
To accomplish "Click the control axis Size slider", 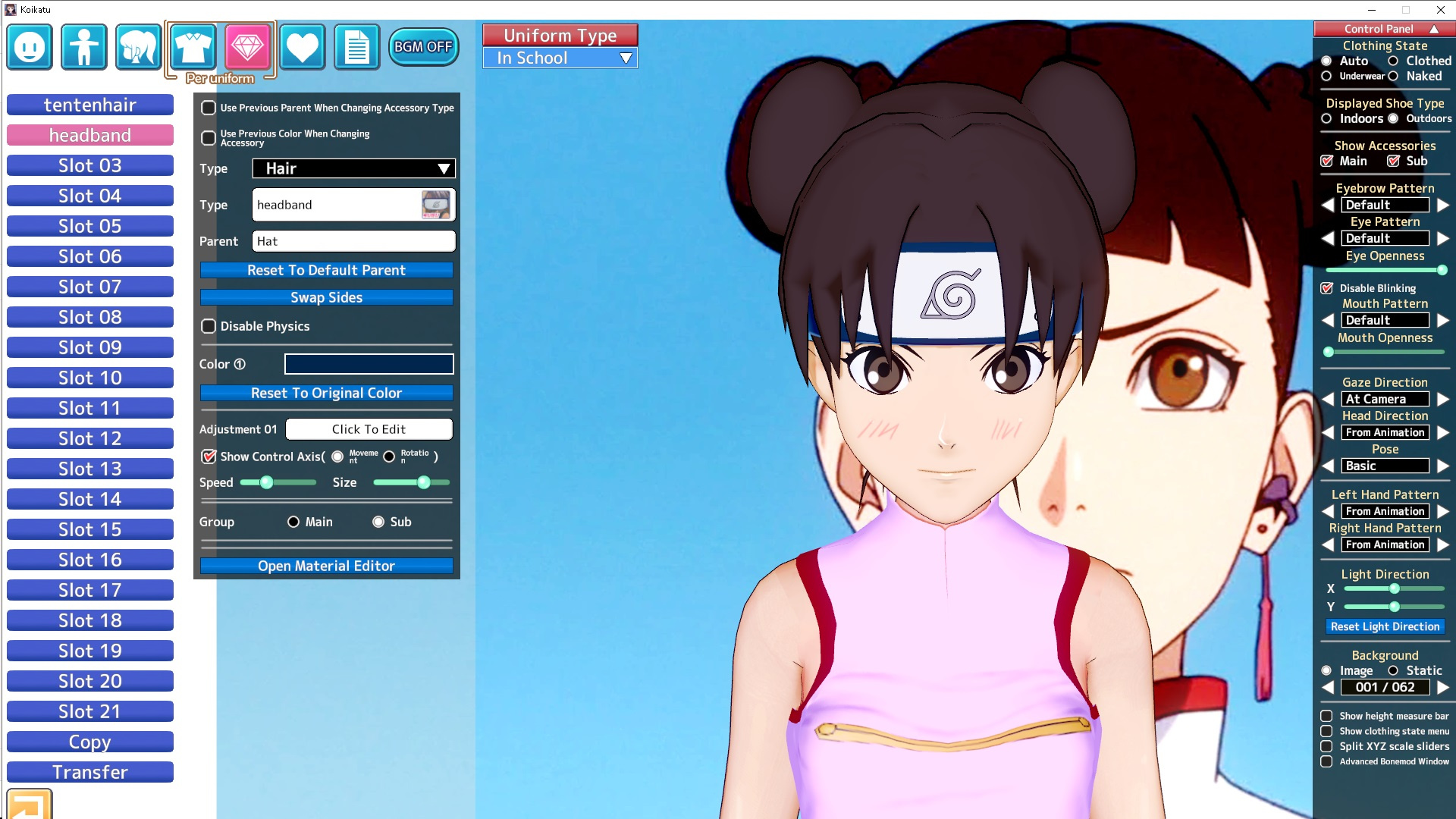I will click(412, 482).
